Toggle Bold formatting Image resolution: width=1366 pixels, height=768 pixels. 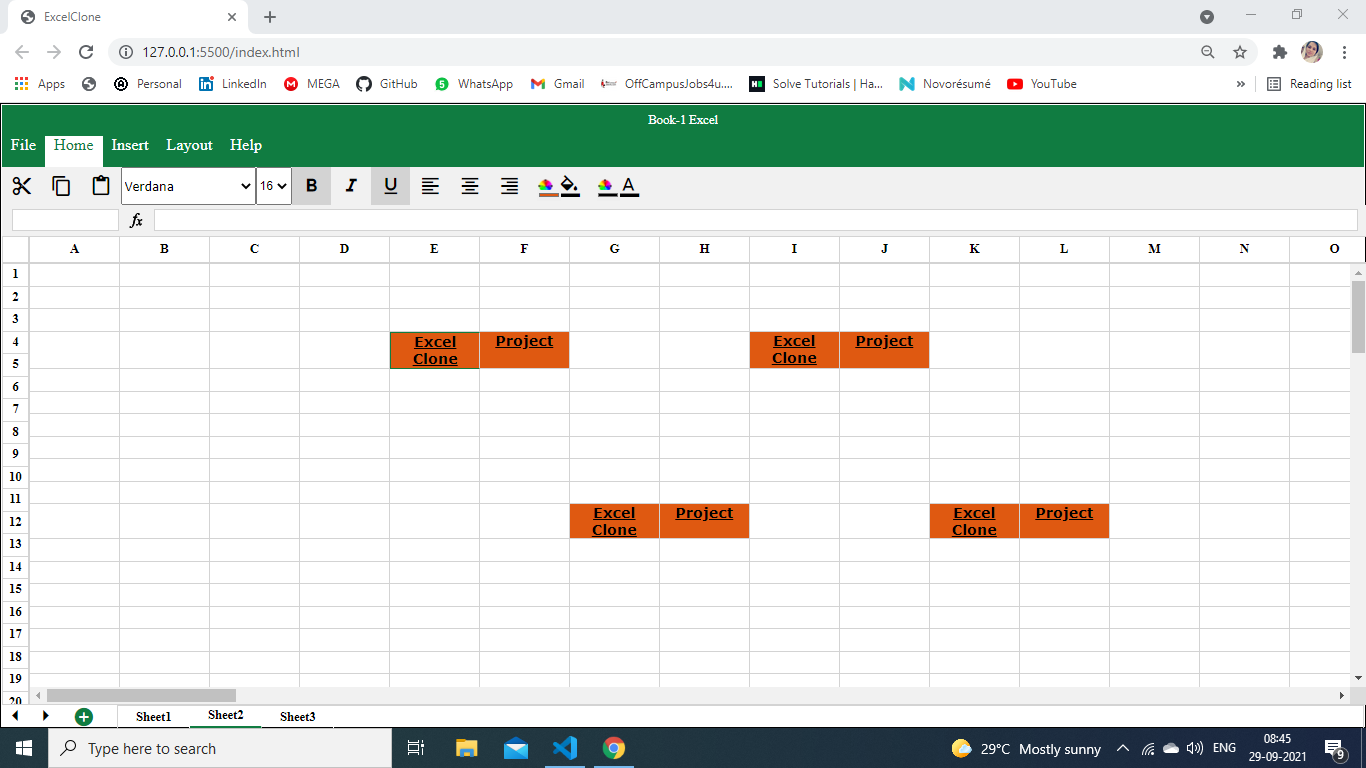click(x=311, y=186)
